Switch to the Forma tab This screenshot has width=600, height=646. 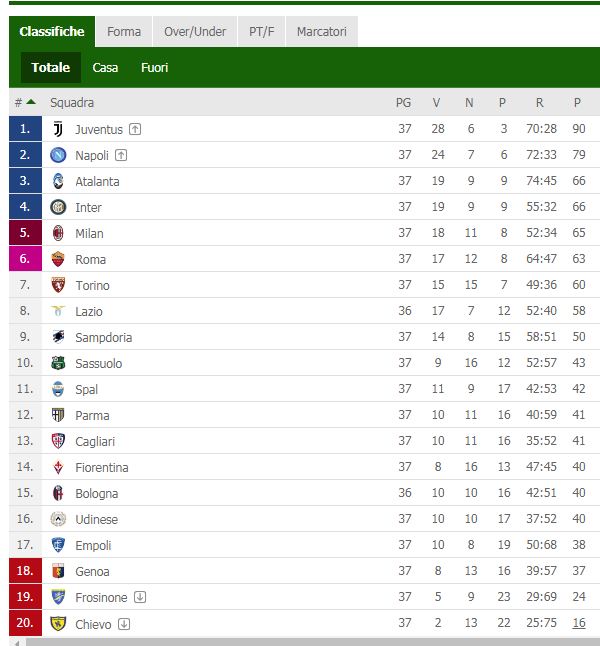tap(124, 32)
